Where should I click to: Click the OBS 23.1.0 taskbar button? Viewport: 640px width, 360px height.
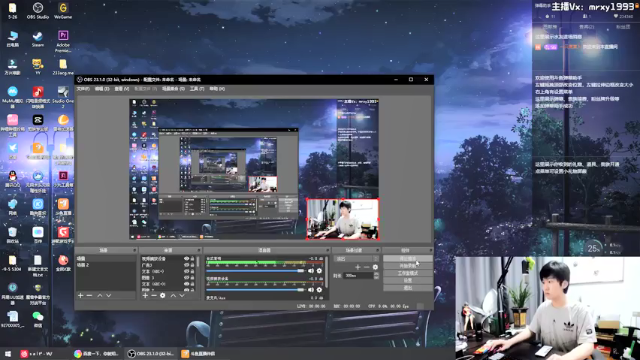(x=150, y=353)
